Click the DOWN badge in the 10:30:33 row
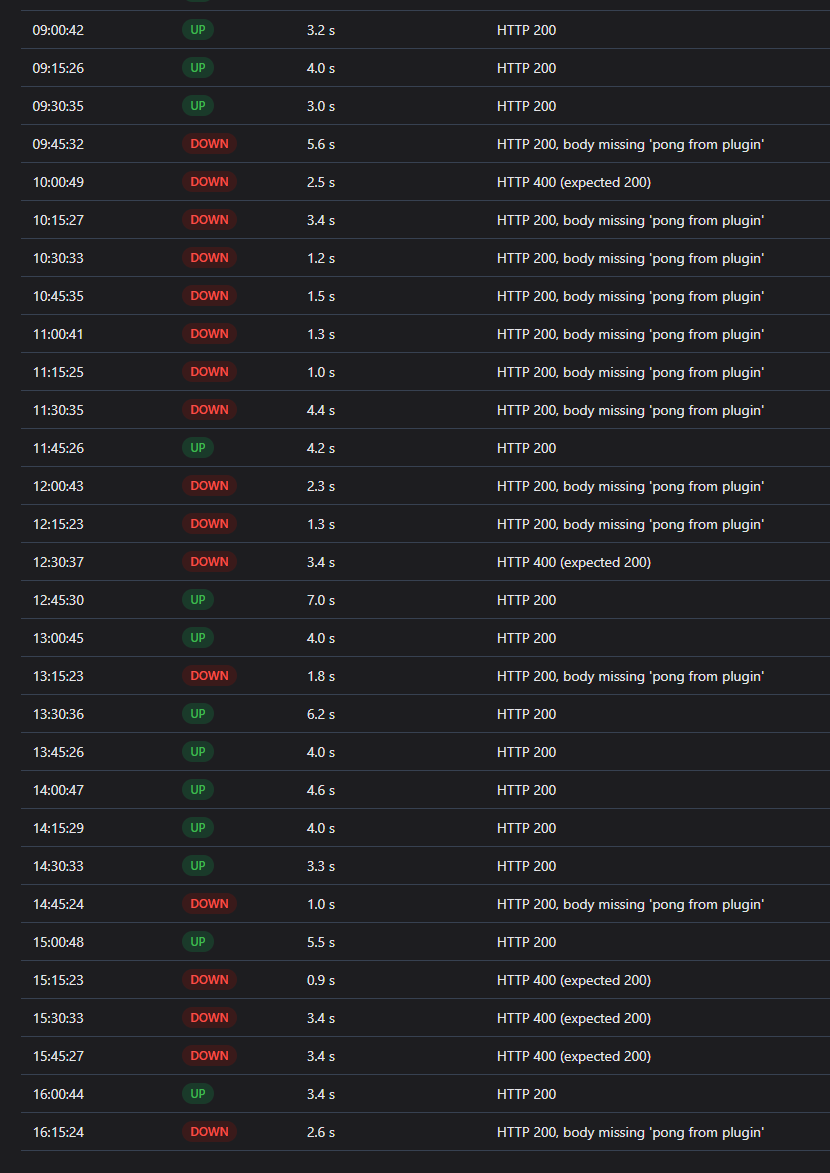 [209, 258]
